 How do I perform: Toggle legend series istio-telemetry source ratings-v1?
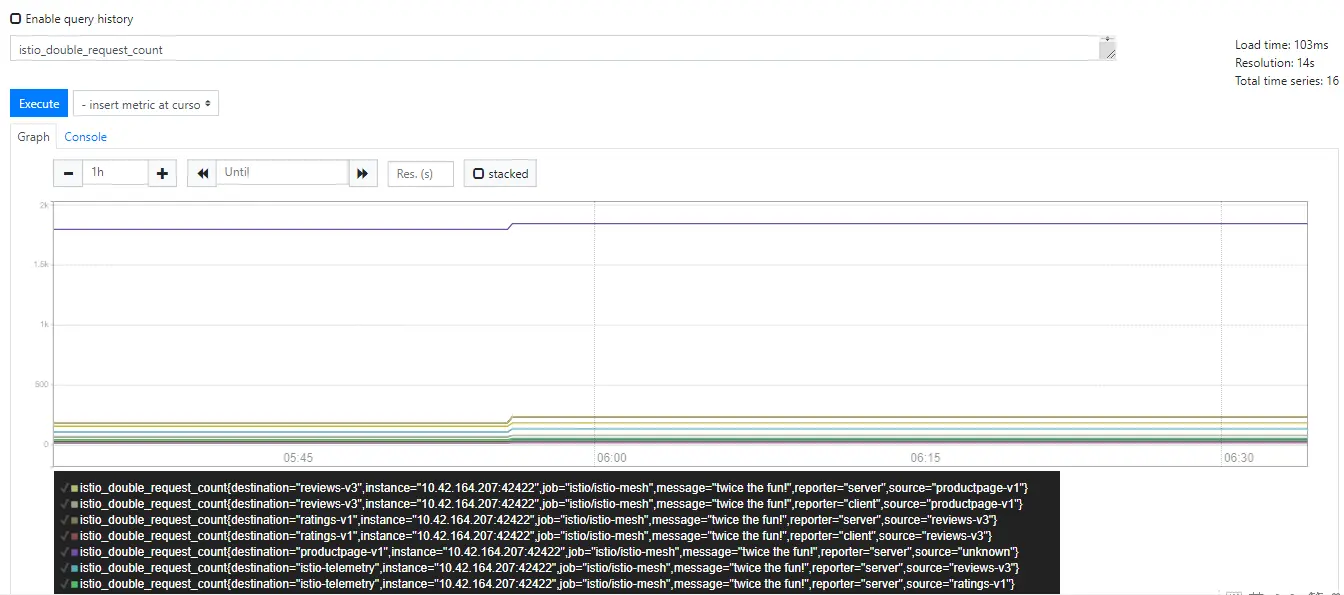pos(539,584)
